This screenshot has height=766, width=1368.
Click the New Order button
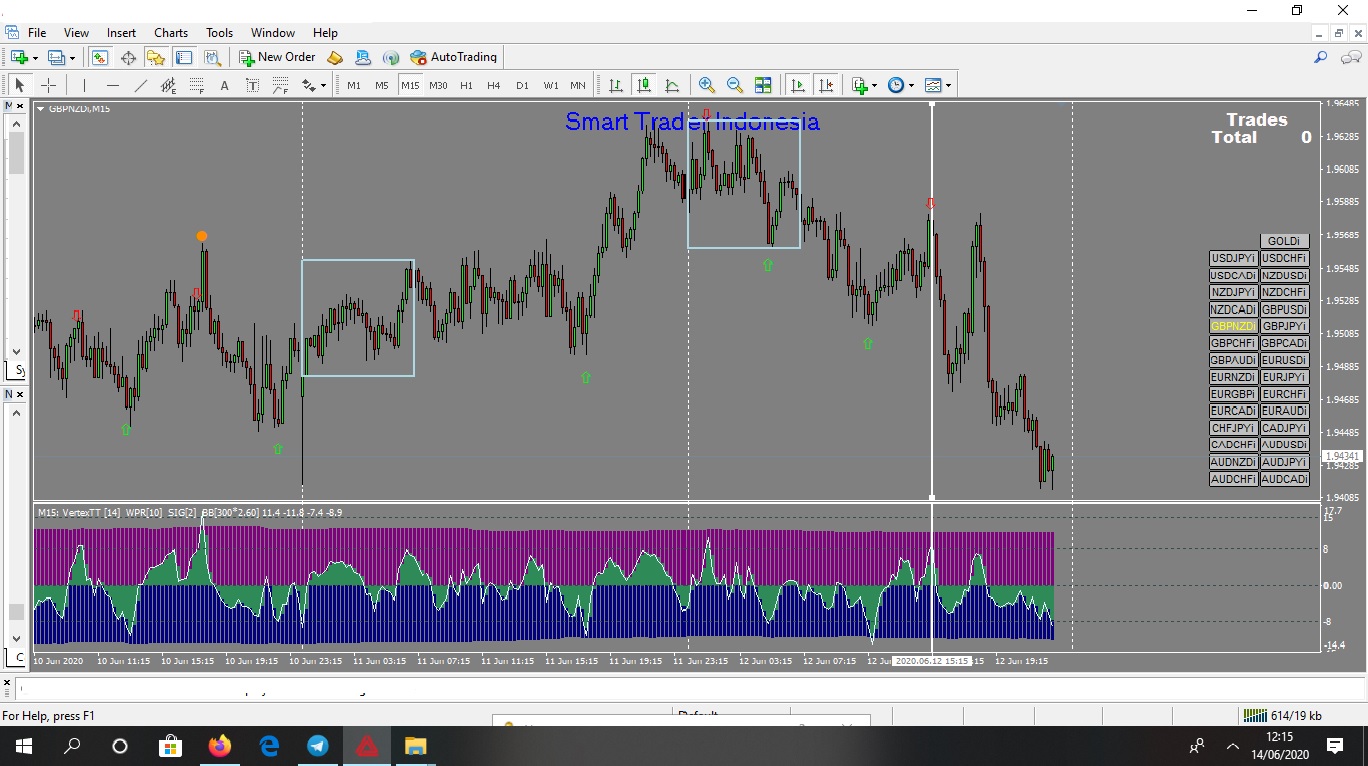(x=277, y=58)
